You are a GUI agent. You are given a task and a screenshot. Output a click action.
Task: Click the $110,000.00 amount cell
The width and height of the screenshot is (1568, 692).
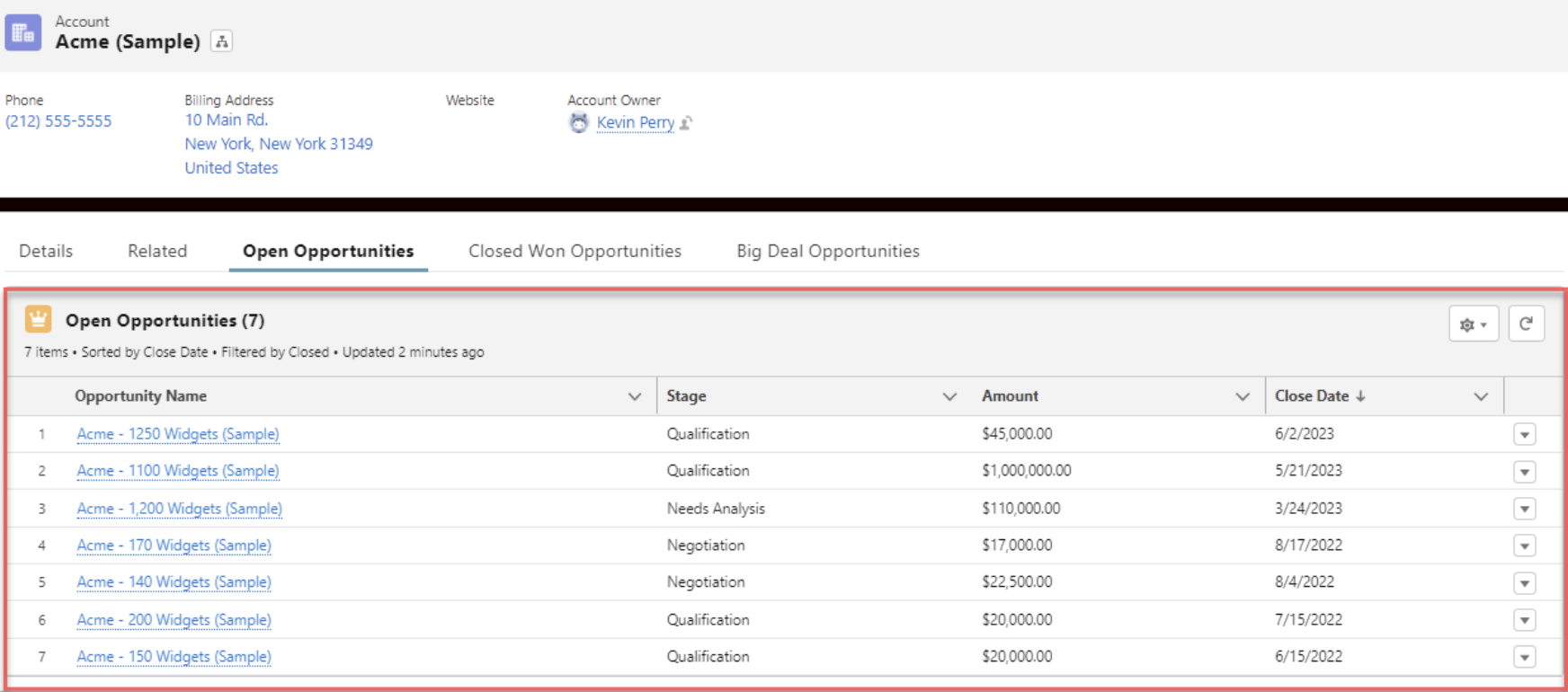coord(1021,509)
